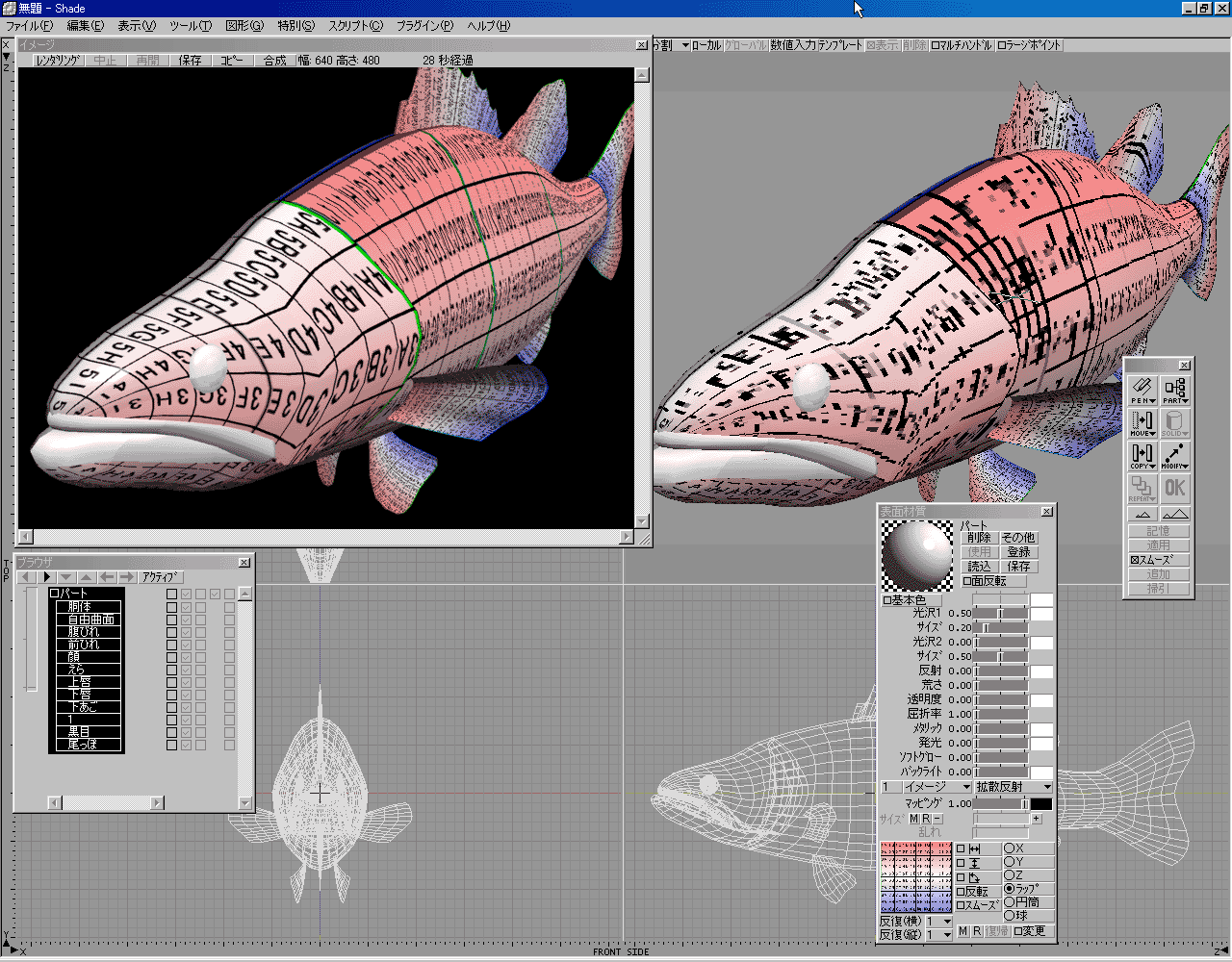
Task: Click the material preview sphere
Action: point(917,555)
